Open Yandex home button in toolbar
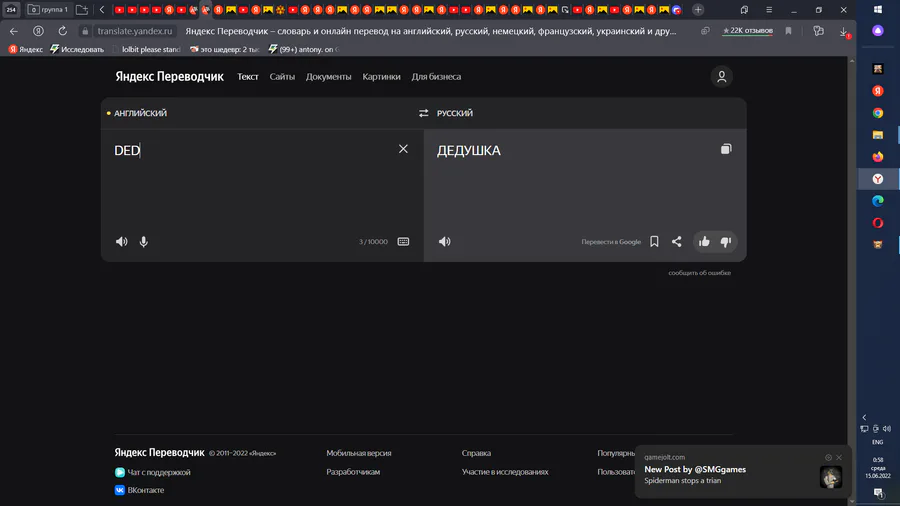 point(38,31)
